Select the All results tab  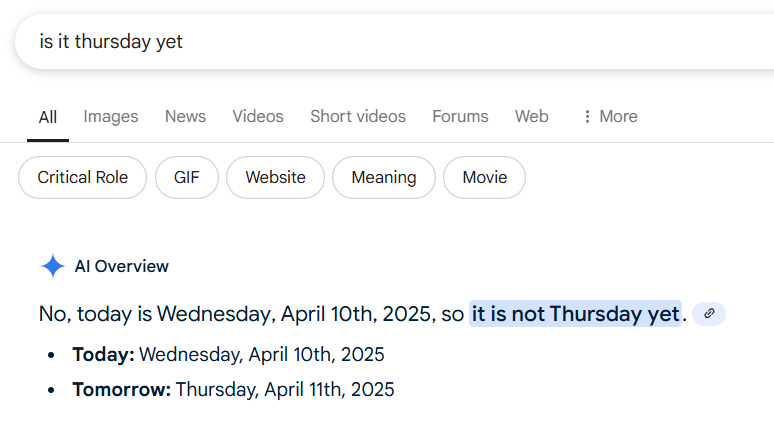(48, 117)
